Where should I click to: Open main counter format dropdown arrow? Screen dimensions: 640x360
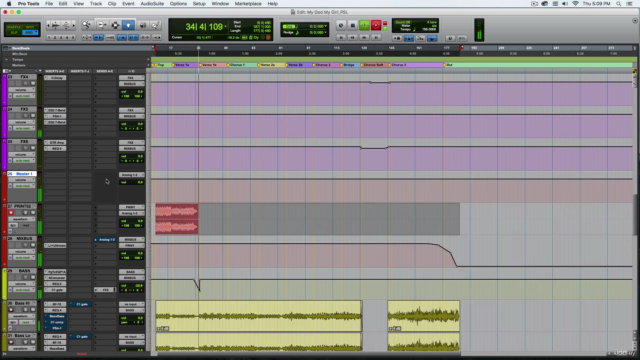pos(225,27)
